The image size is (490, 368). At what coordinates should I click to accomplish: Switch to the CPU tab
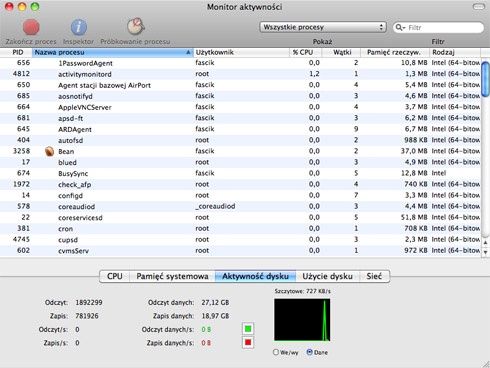(115, 276)
